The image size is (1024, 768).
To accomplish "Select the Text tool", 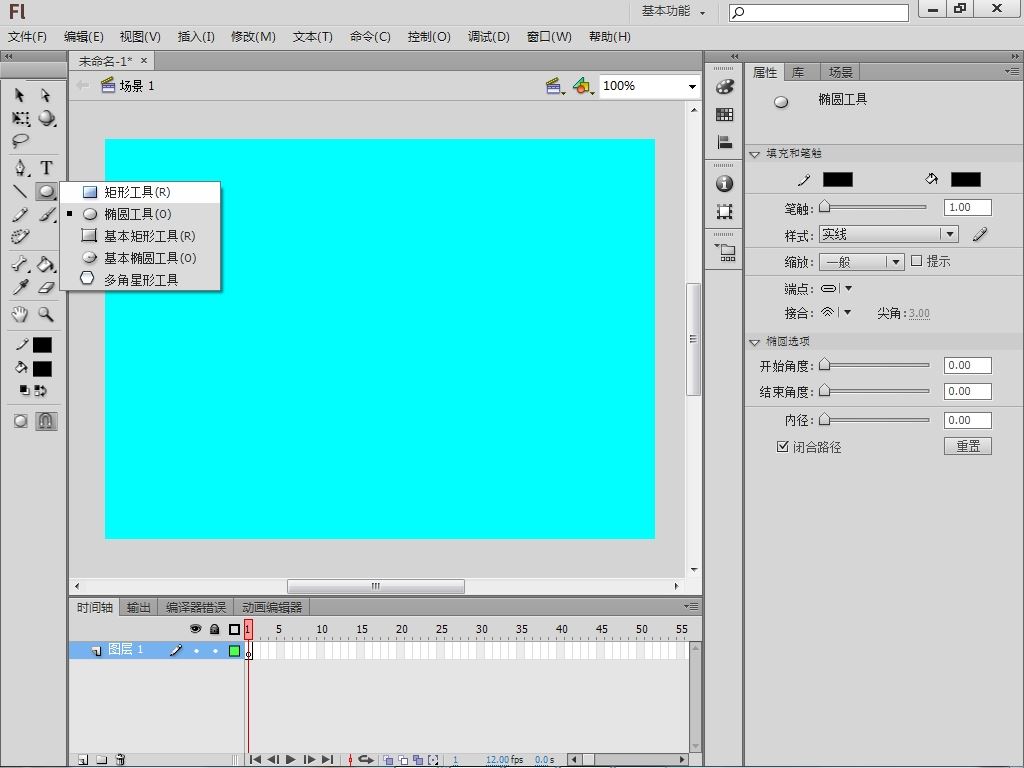I will click(x=46, y=168).
